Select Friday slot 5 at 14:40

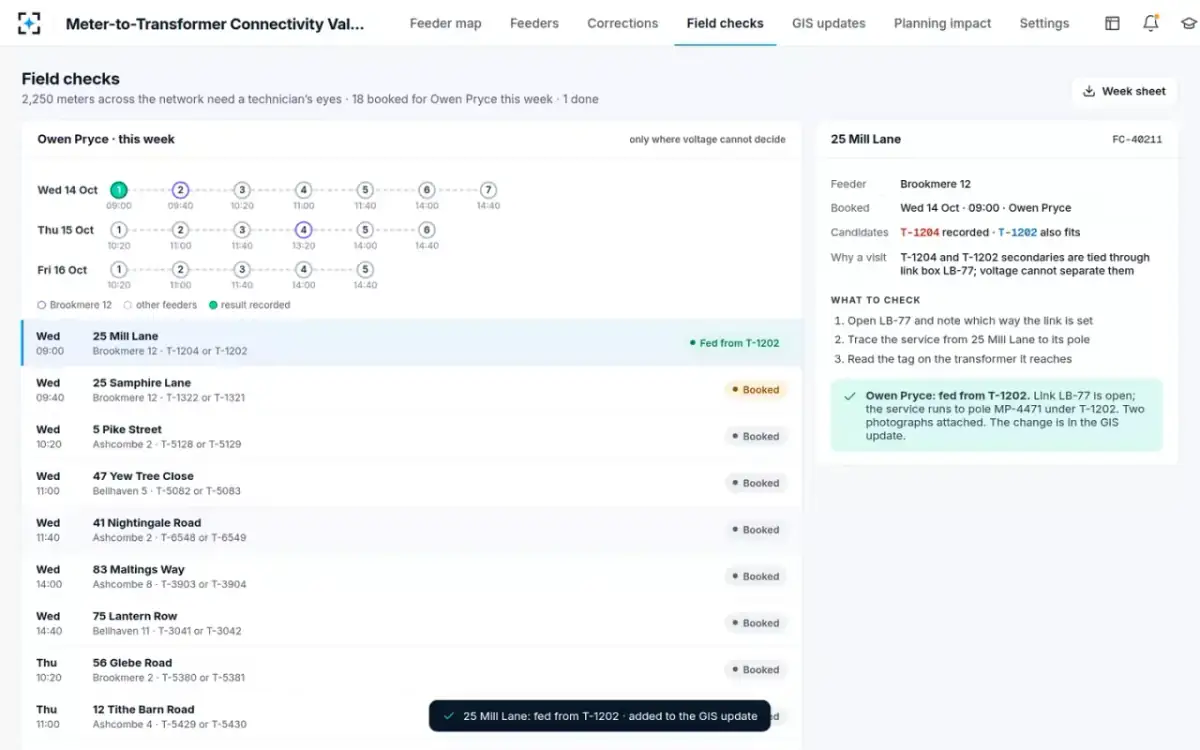365,270
